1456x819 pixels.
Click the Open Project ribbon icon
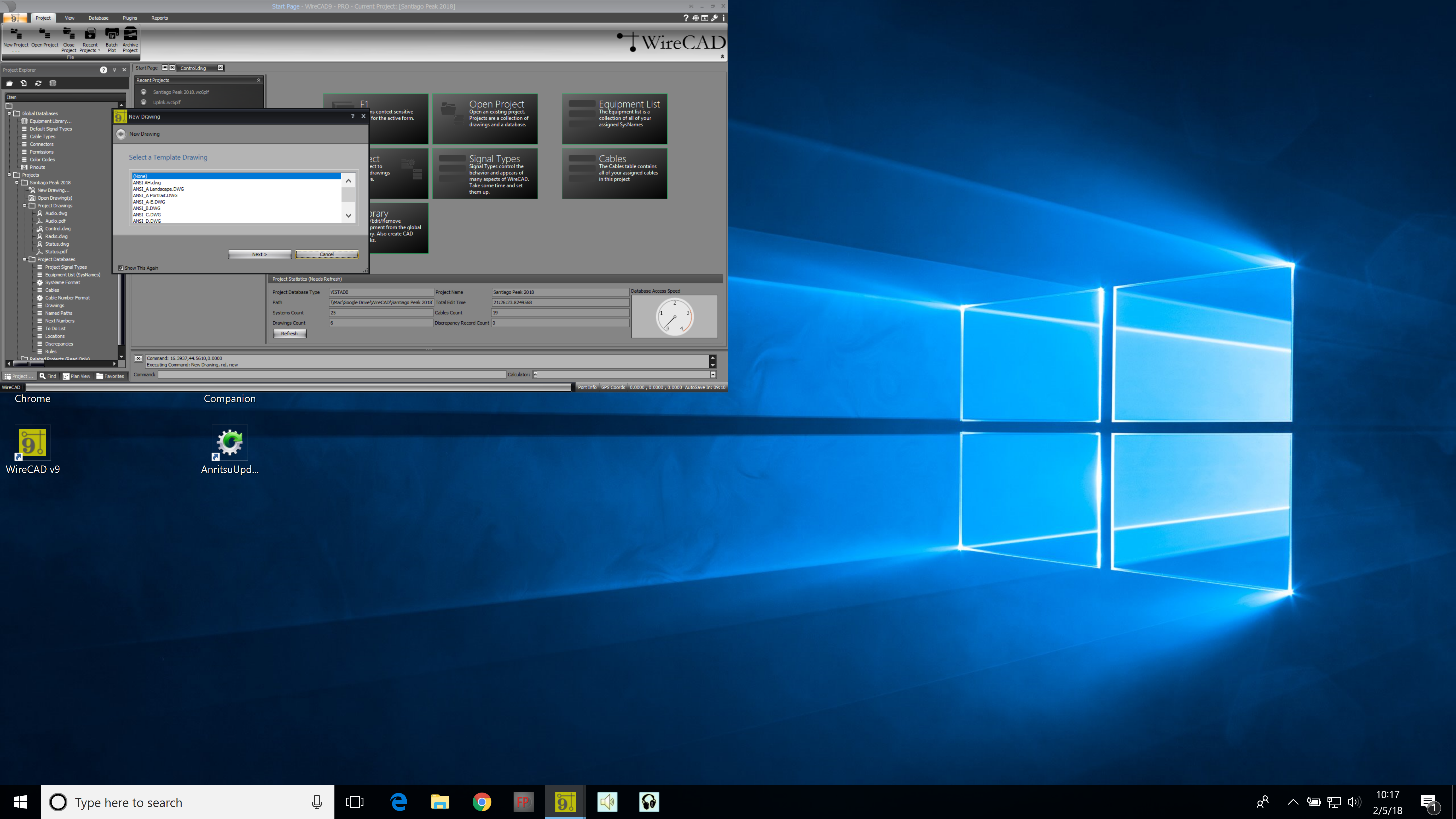pyautogui.click(x=45, y=38)
